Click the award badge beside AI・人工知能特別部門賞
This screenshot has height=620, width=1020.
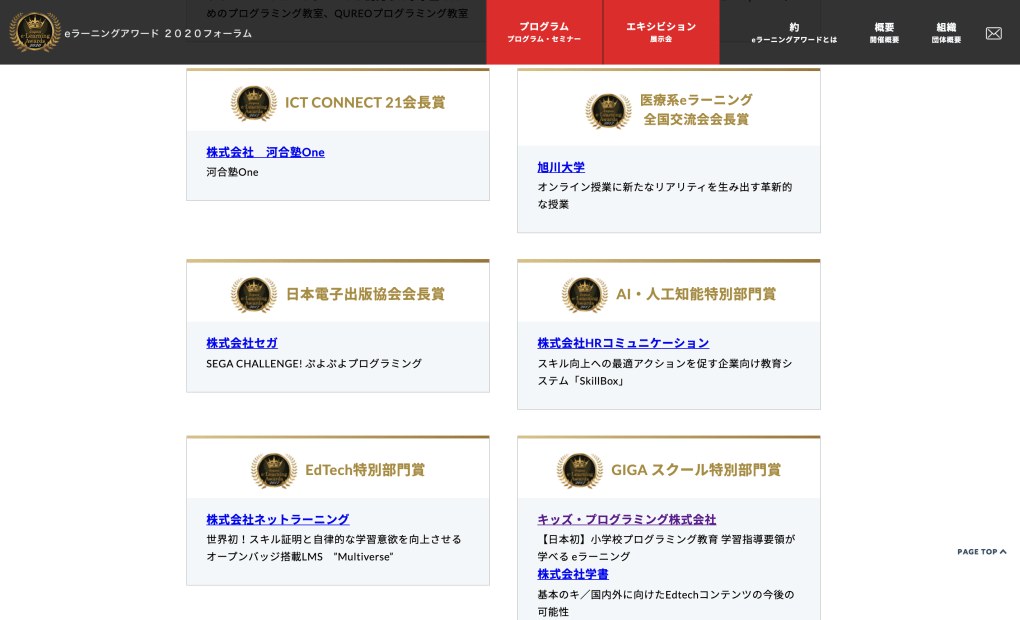point(585,295)
